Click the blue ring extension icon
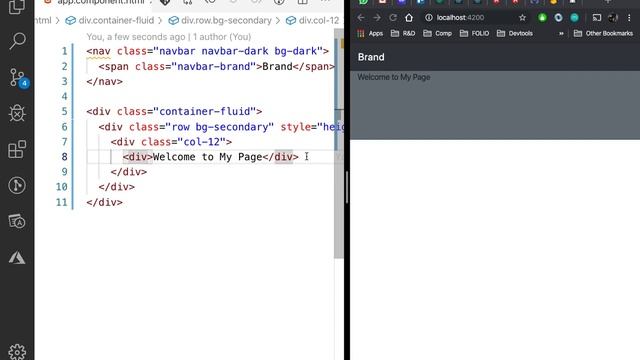640x360 pixels. (558, 18)
